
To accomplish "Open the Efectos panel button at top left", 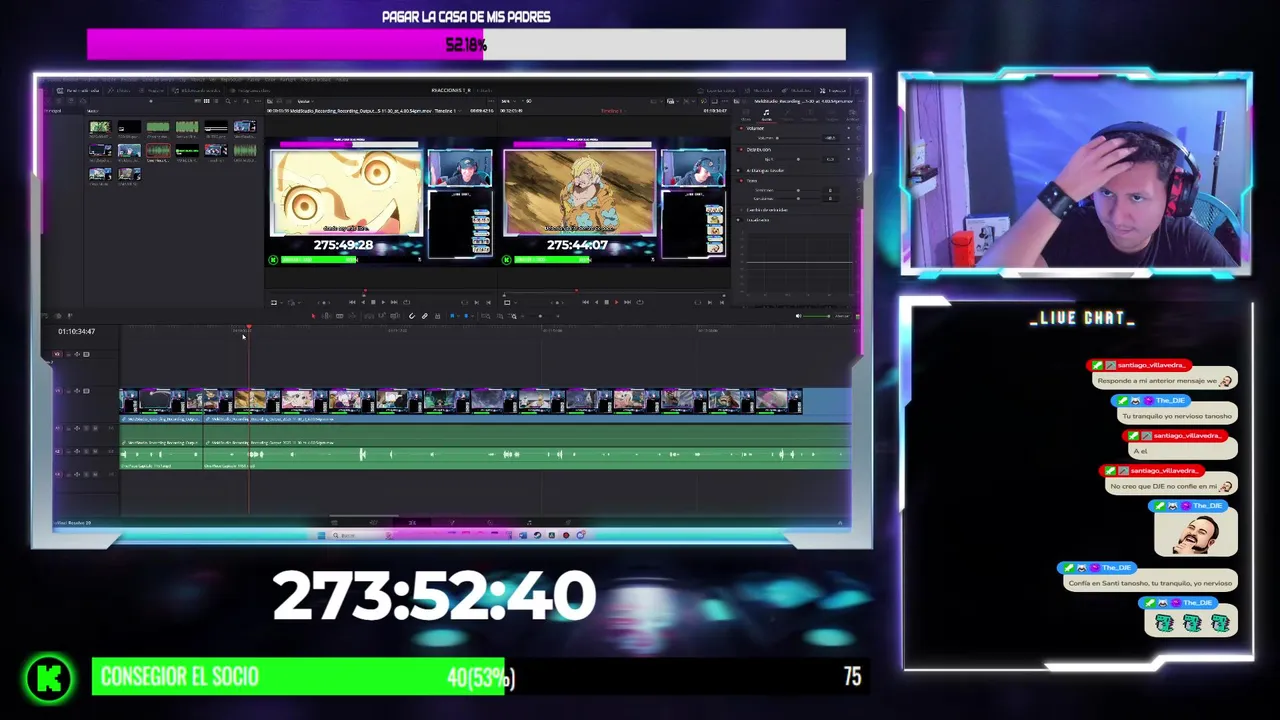I will pyautogui.click(x=119, y=91).
